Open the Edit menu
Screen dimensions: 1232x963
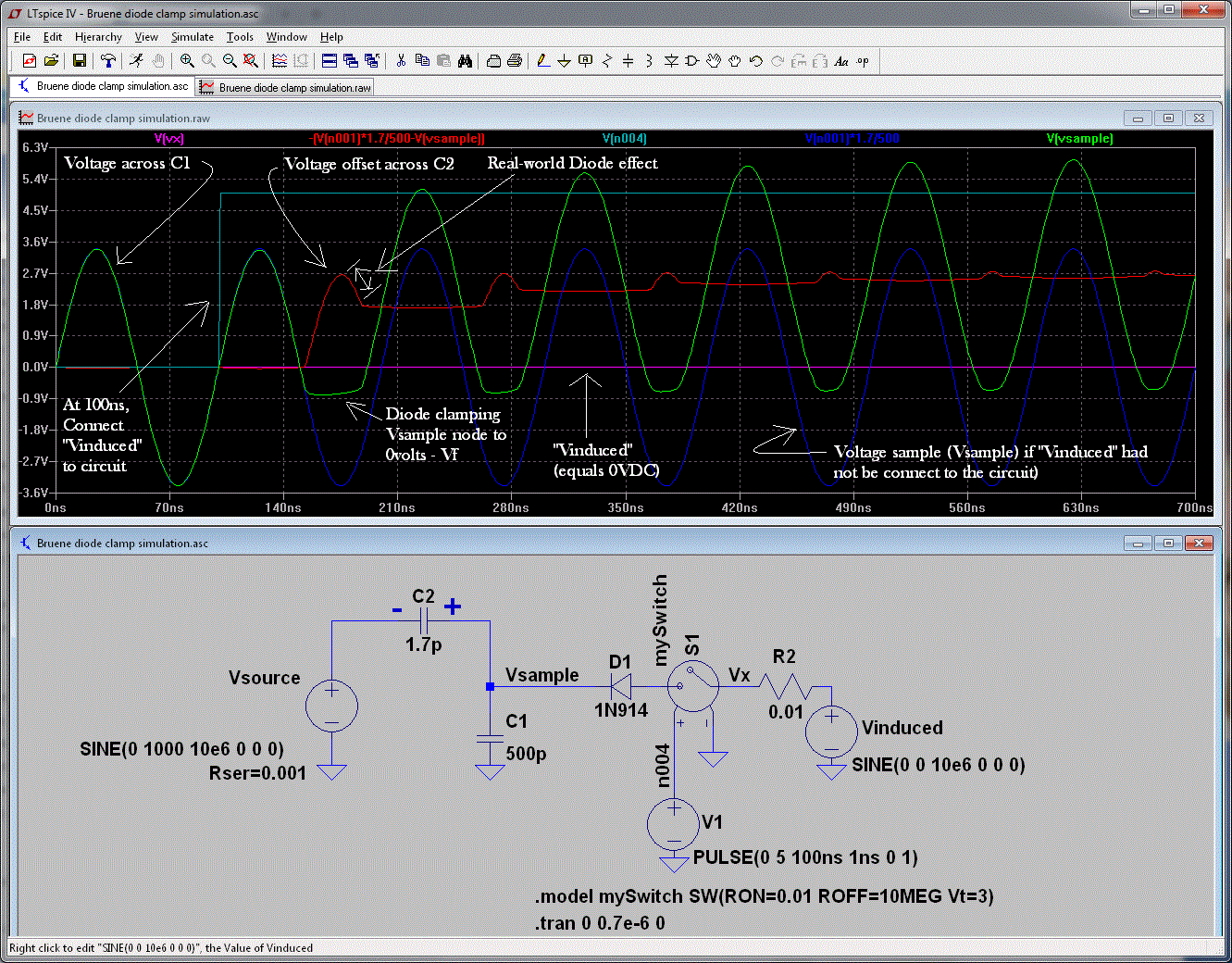pyautogui.click(x=53, y=37)
